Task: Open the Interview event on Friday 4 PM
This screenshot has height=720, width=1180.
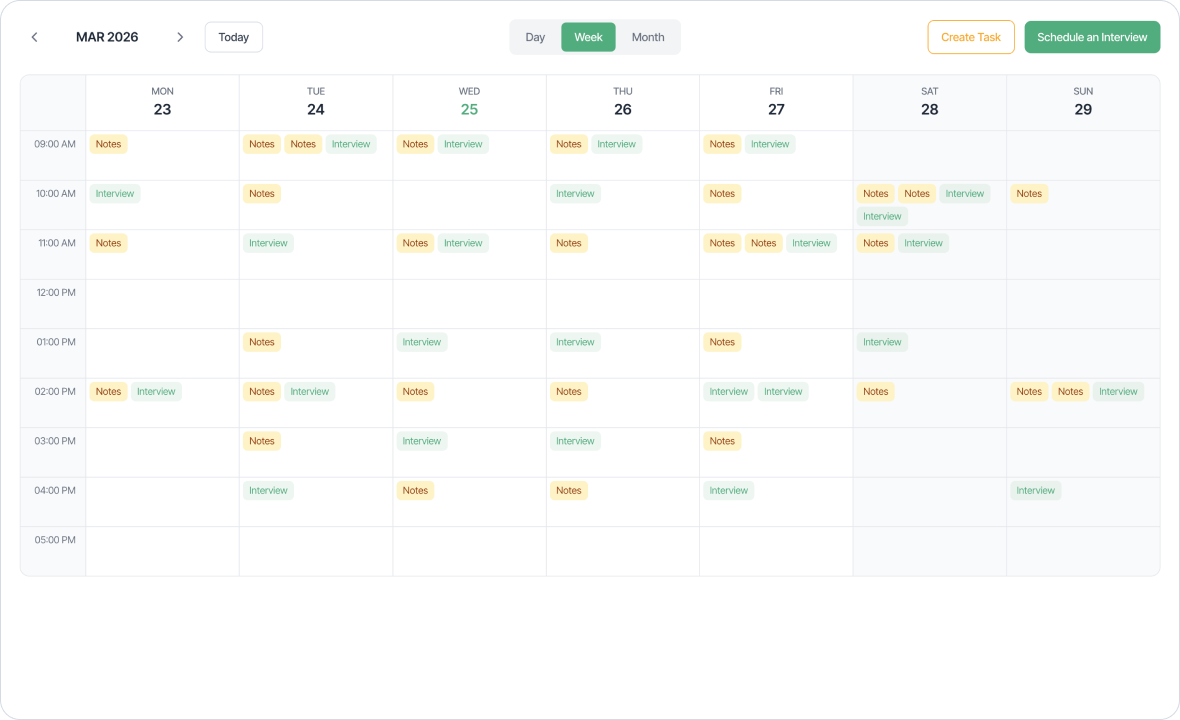Action: tap(728, 490)
